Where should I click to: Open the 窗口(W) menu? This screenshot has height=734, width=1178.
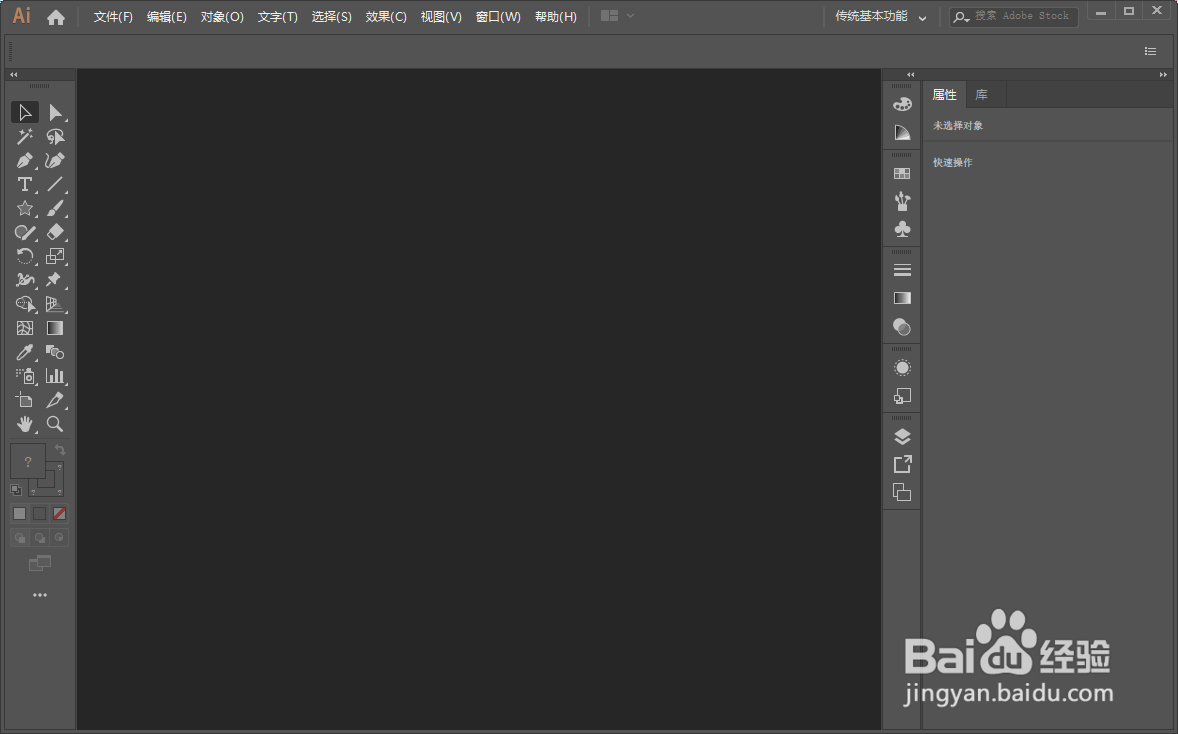tap(498, 17)
